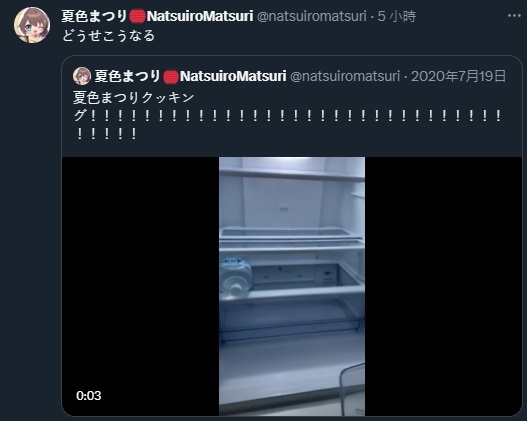The height and width of the screenshot is (421, 527).
Task: Click the water bottle in the fridge video
Action: 236,278
